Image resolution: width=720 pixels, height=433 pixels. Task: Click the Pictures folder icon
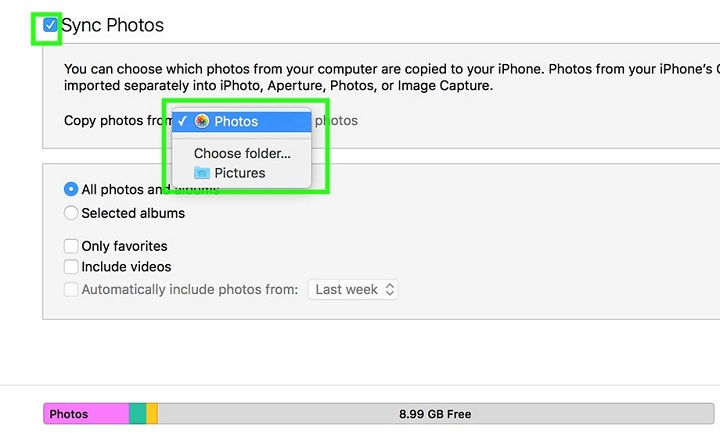click(202, 173)
